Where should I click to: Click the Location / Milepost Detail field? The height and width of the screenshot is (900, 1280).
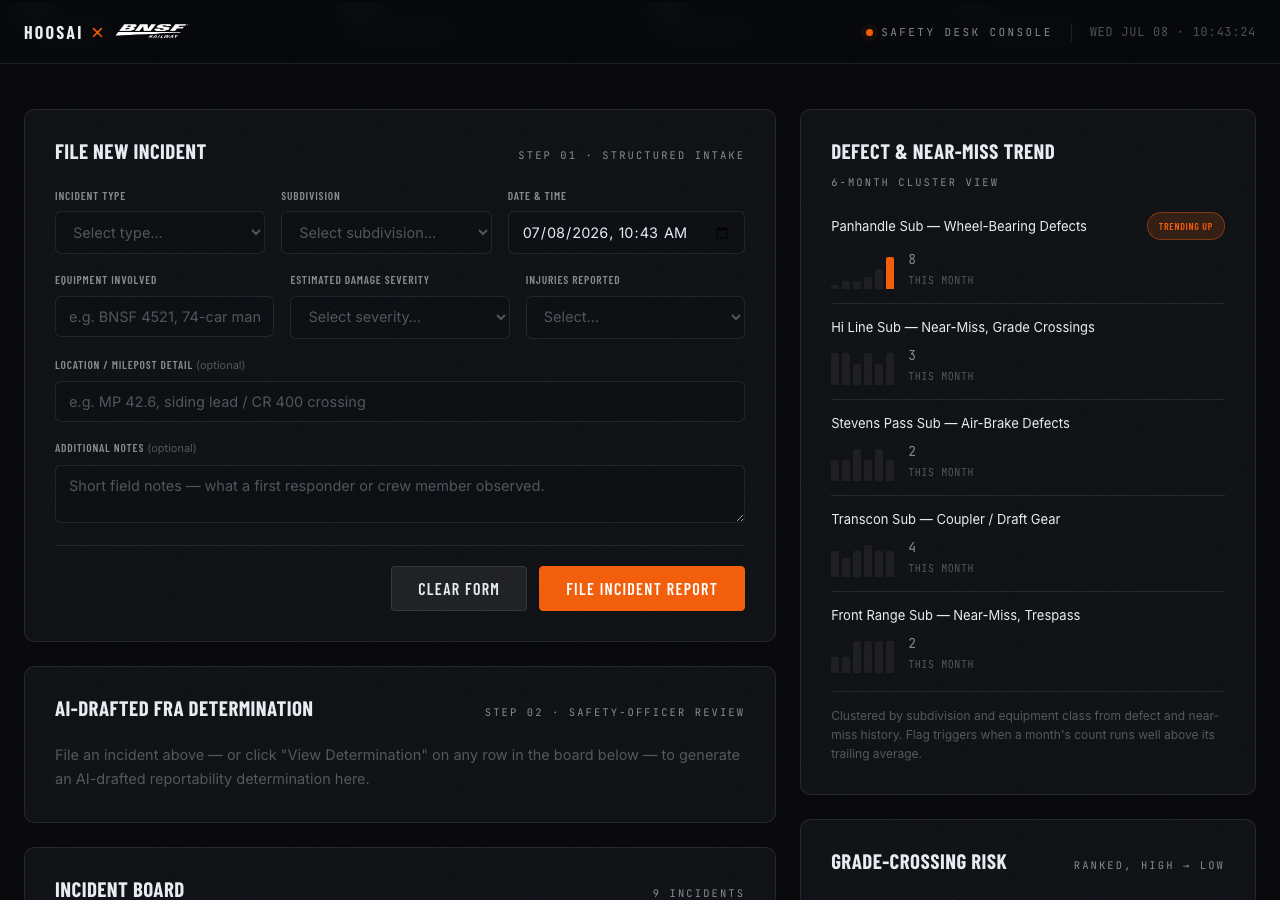[400, 401]
